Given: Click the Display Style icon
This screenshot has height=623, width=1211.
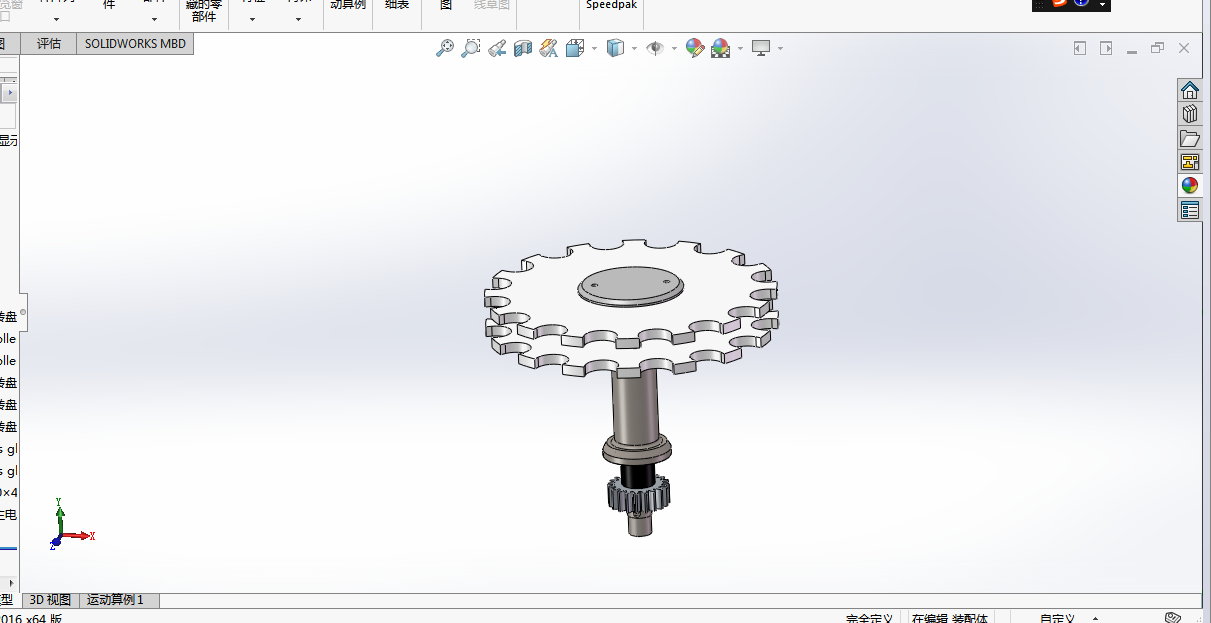Looking at the screenshot, I should tap(616, 48).
